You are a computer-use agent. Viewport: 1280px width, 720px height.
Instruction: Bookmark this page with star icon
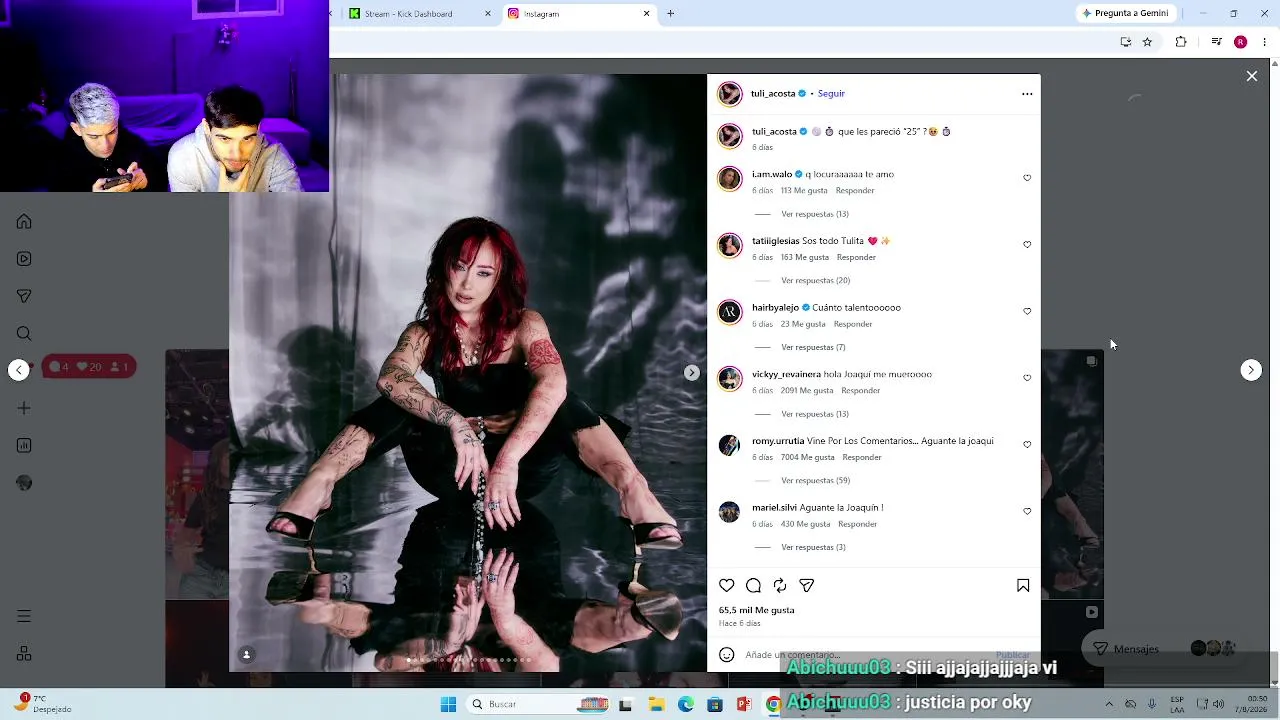[1147, 42]
